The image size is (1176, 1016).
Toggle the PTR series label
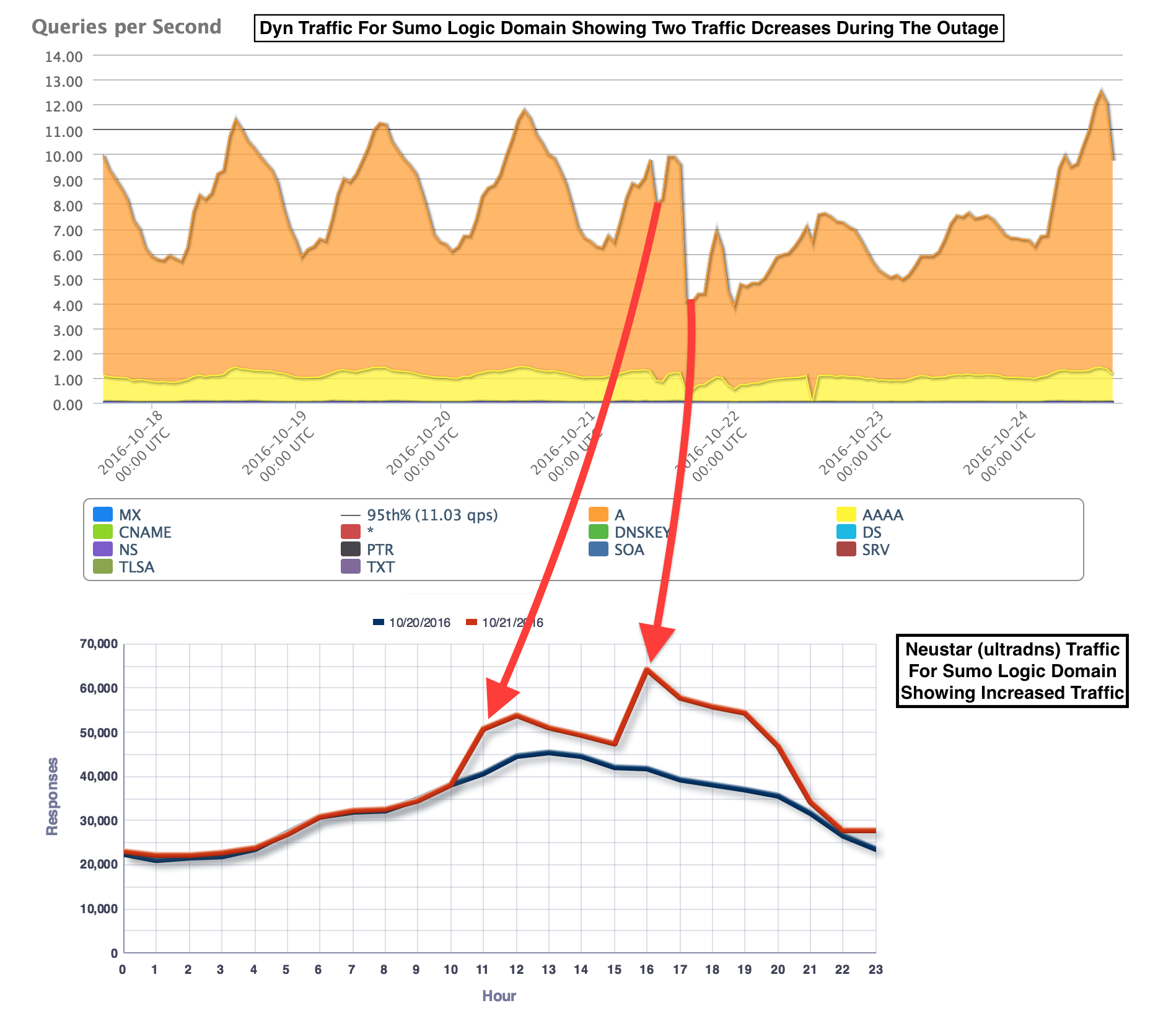pos(380,550)
